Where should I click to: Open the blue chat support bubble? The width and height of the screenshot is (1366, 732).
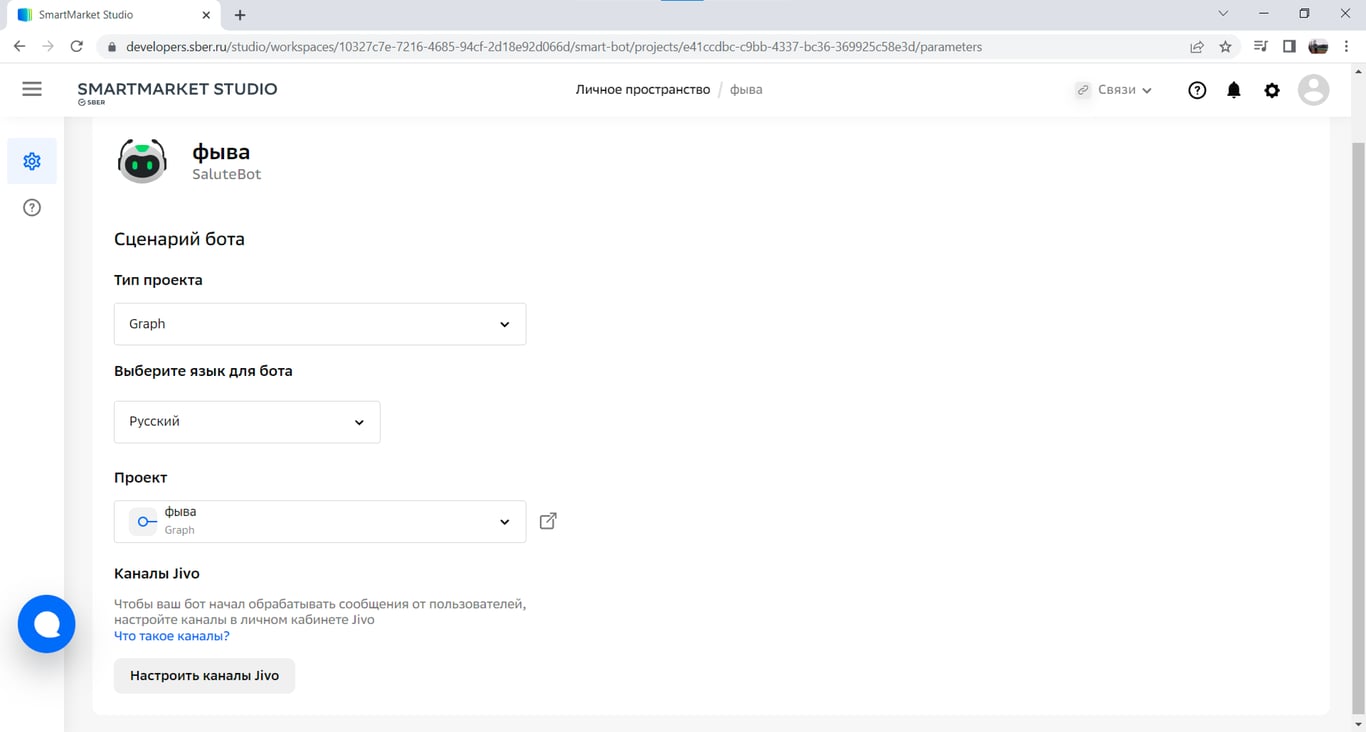pos(47,624)
